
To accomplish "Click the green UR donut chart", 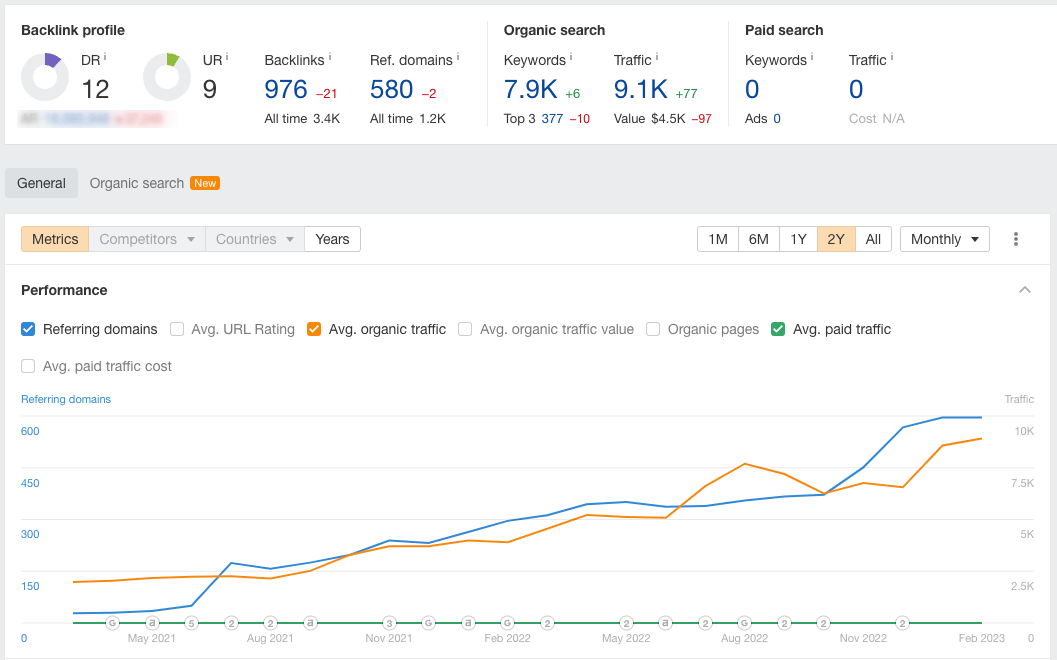I will (x=167, y=77).
